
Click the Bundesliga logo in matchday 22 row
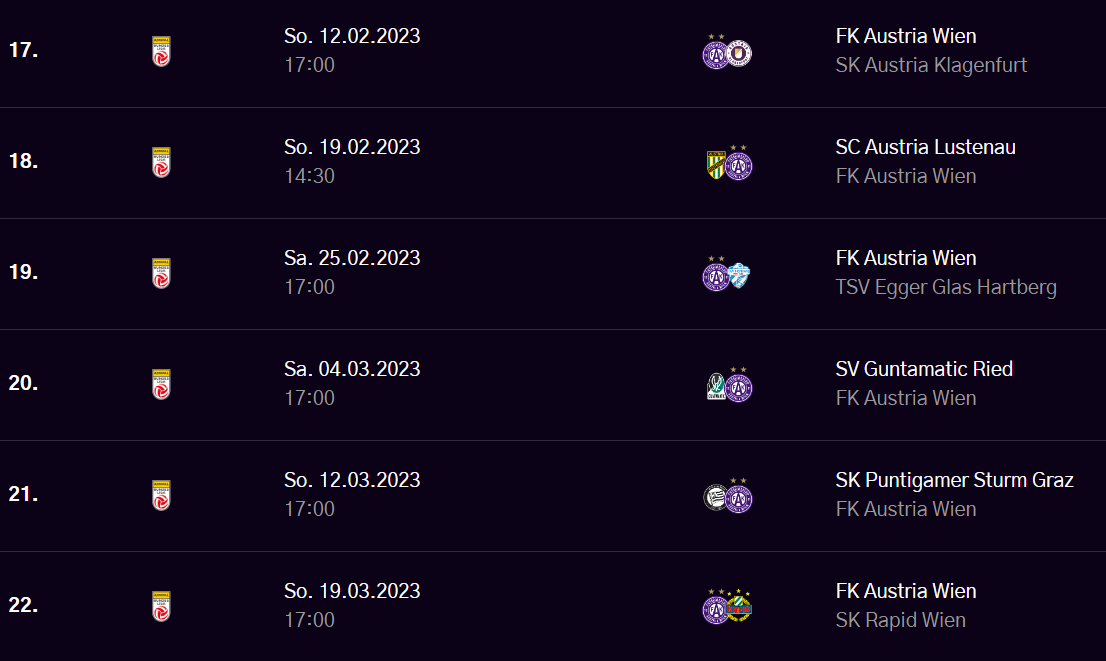(161, 606)
